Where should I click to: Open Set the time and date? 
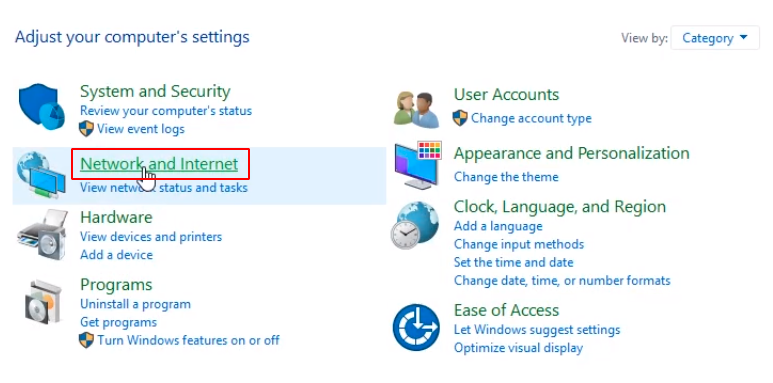[x=513, y=262]
